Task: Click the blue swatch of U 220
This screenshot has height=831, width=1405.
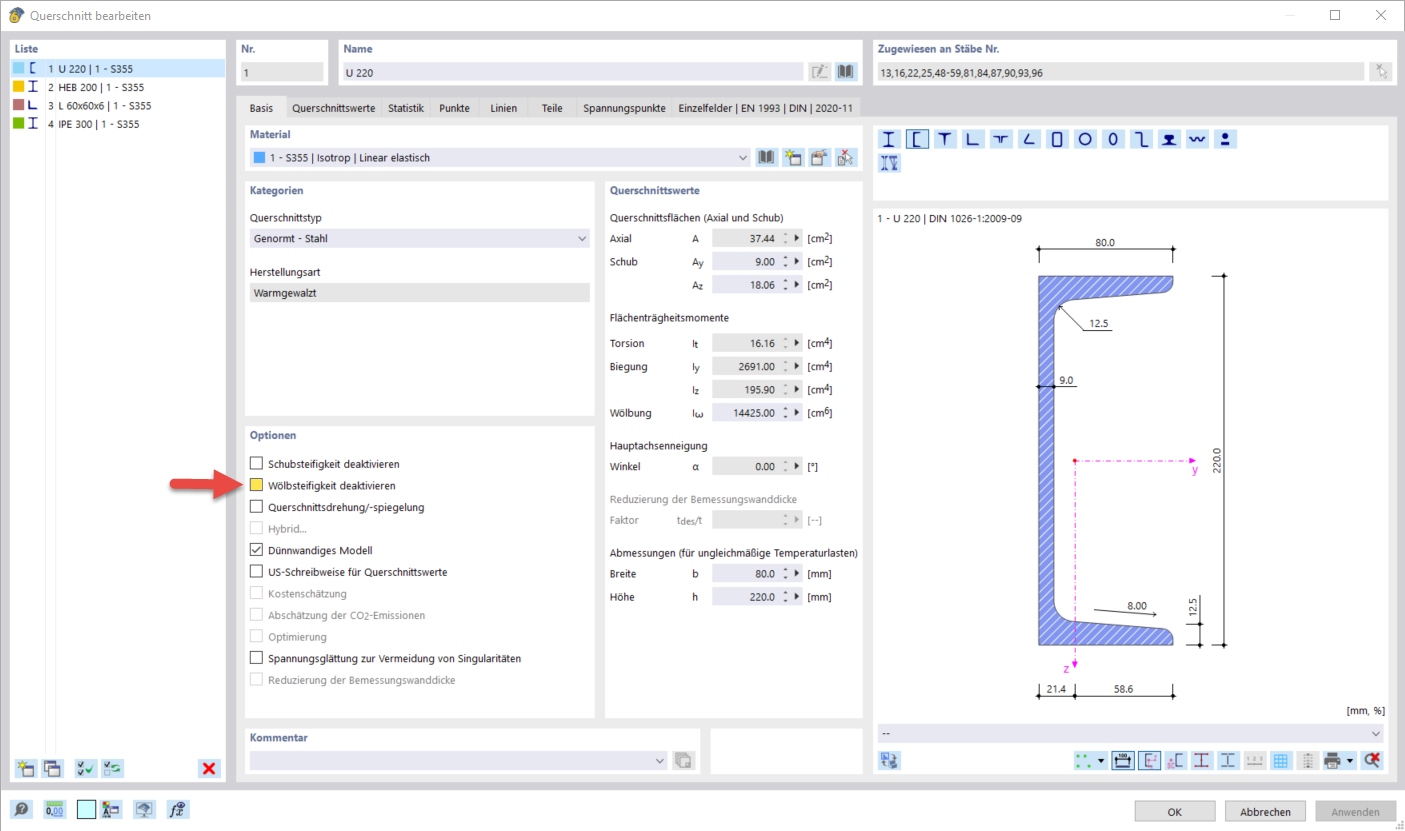Action: click(18, 68)
